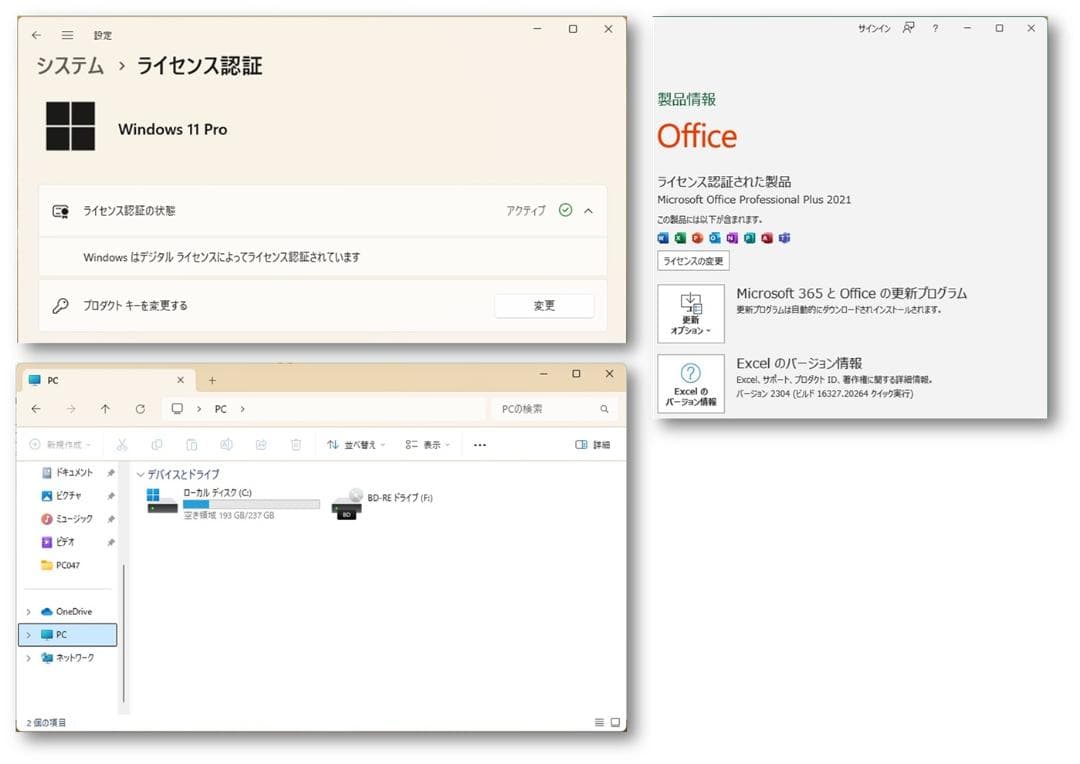The height and width of the screenshot is (764, 1080).
Task: Open the Word product icon
Action: coord(663,238)
